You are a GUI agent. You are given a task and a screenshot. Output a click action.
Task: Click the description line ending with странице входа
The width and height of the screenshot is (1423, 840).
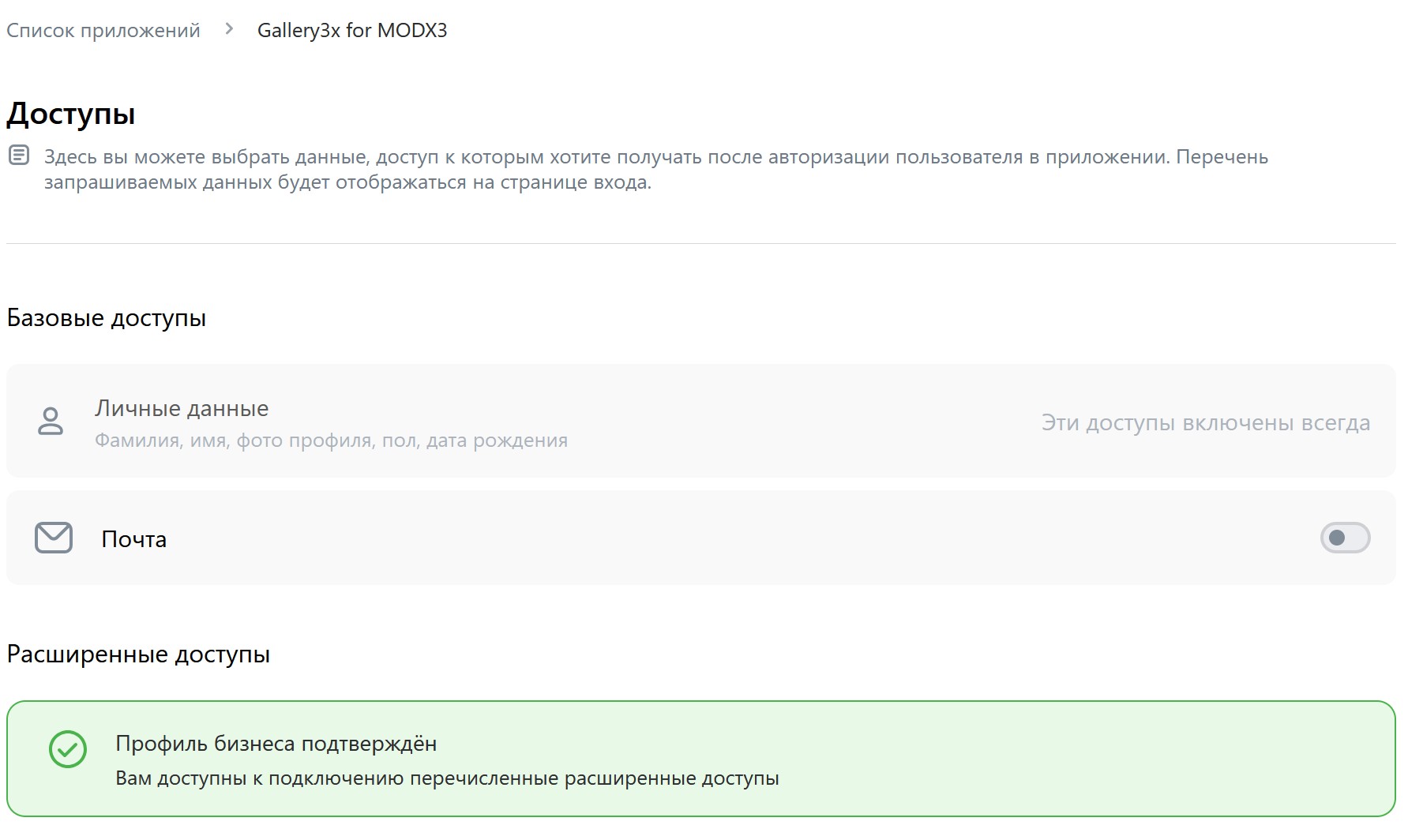click(x=347, y=182)
